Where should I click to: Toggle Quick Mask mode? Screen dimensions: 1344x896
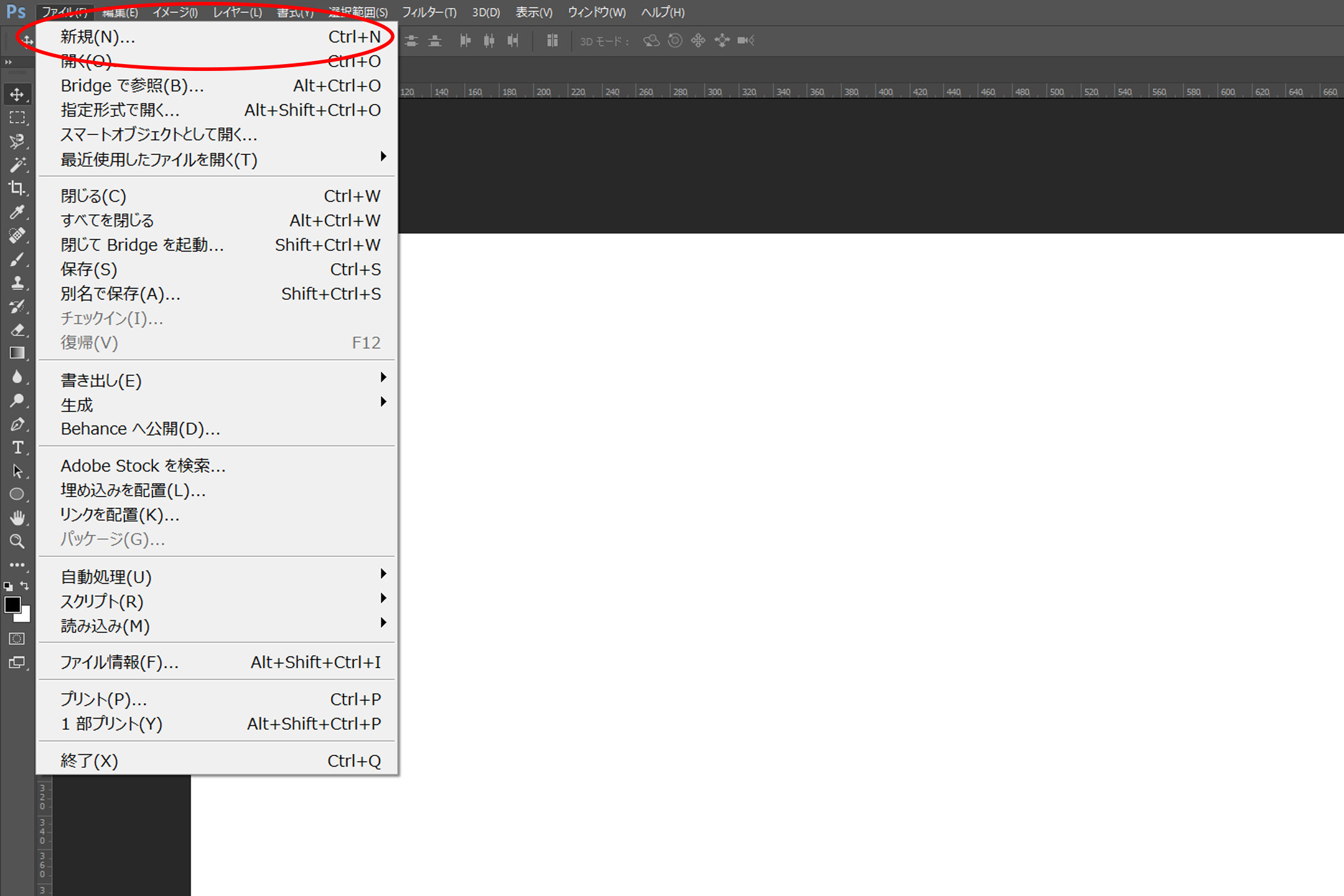[17, 639]
